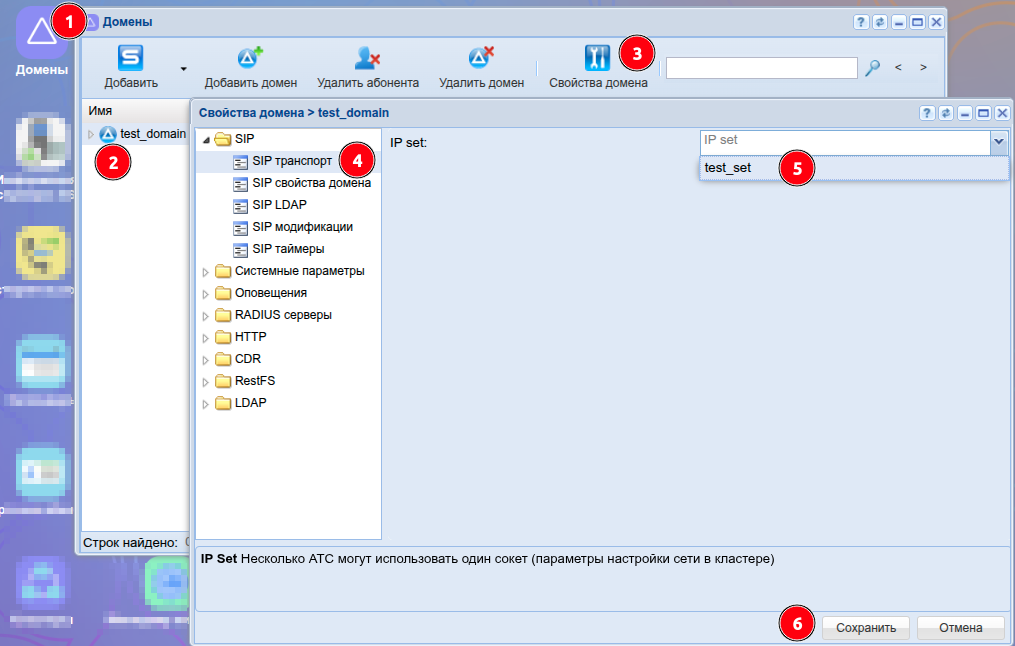The image size is (1015, 646).
Task: Go to next search result arrow
Action: pos(923,67)
